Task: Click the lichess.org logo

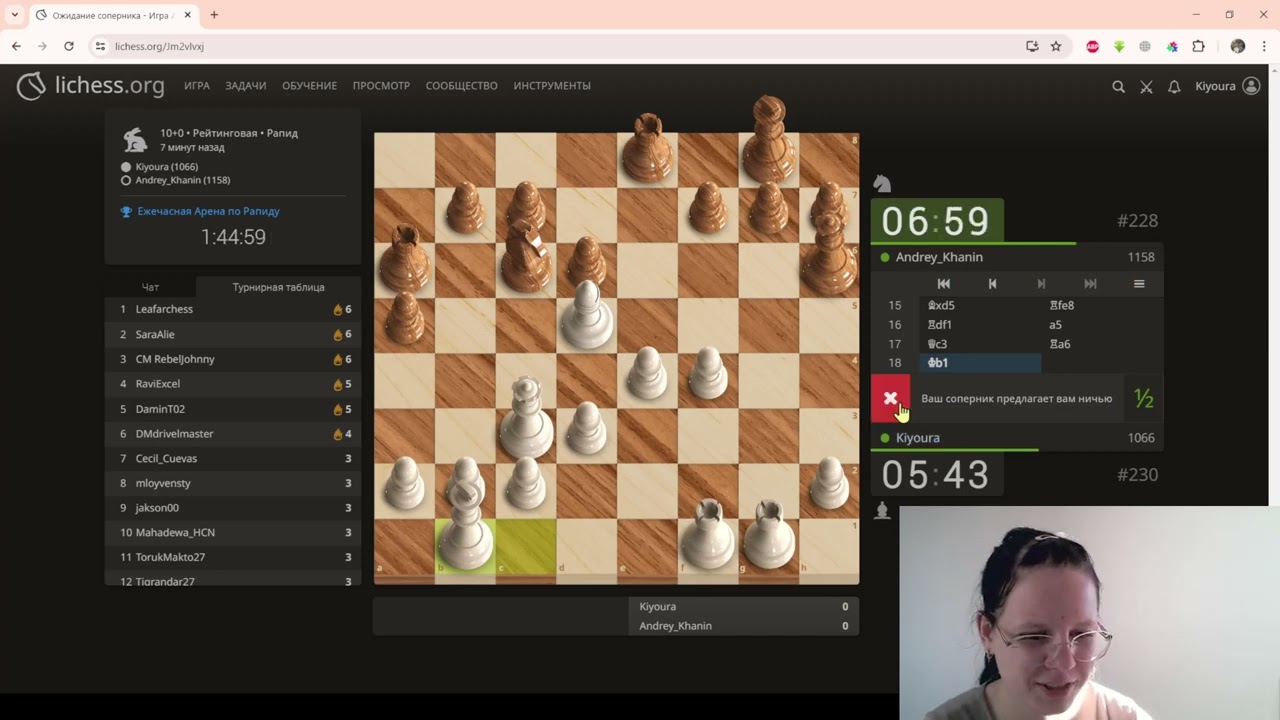Action: (91, 86)
